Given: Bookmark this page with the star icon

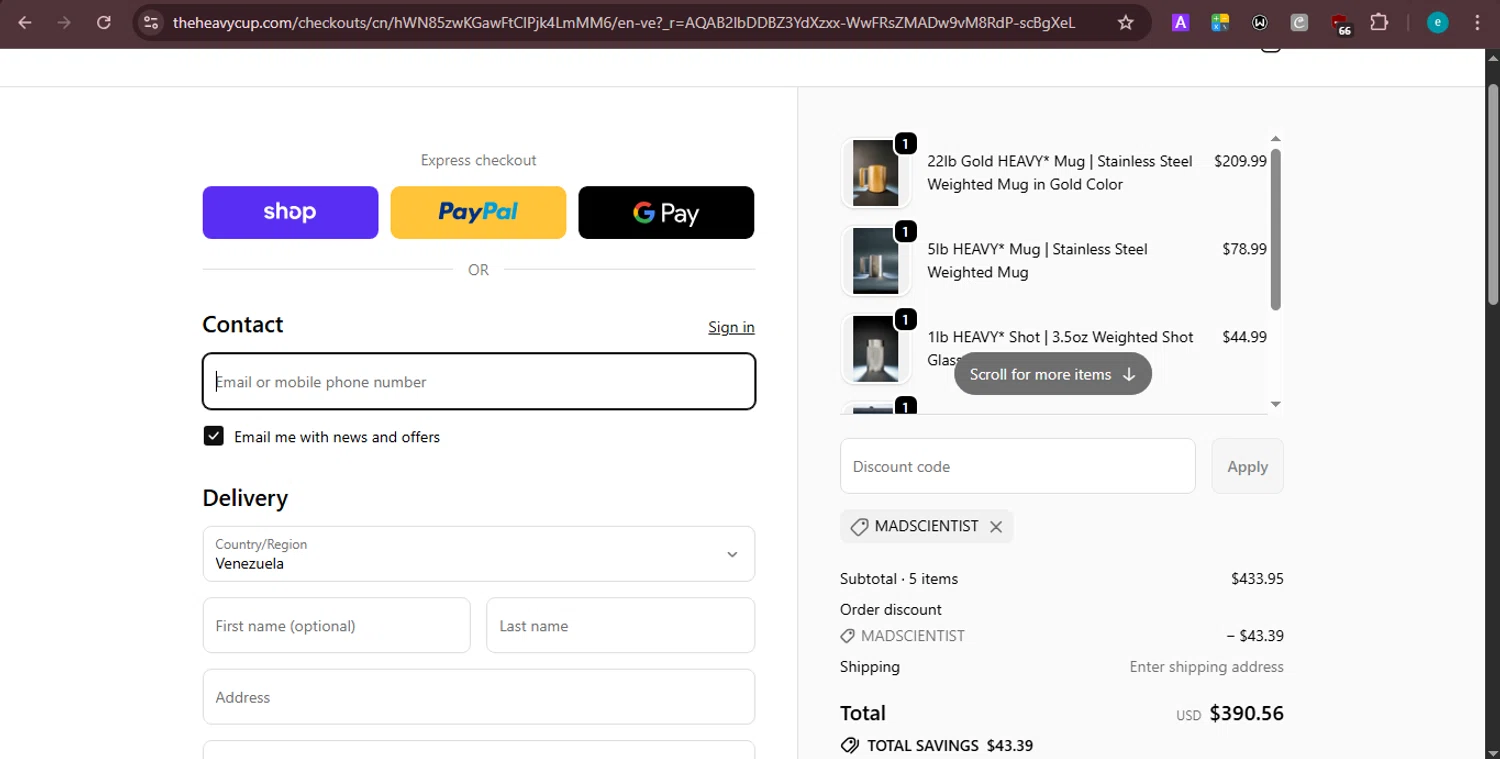Looking at the screenshot, I should (1125, 22).
